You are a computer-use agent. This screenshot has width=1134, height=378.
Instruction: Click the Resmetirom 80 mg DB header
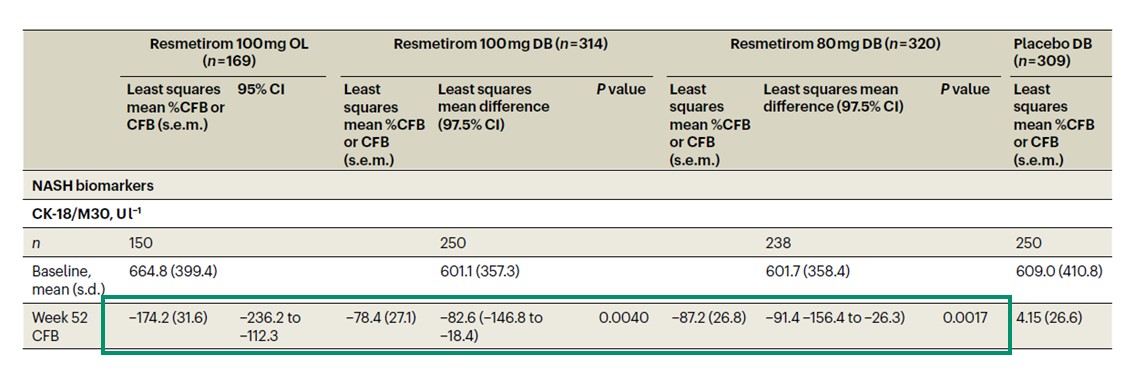[835, 44]
